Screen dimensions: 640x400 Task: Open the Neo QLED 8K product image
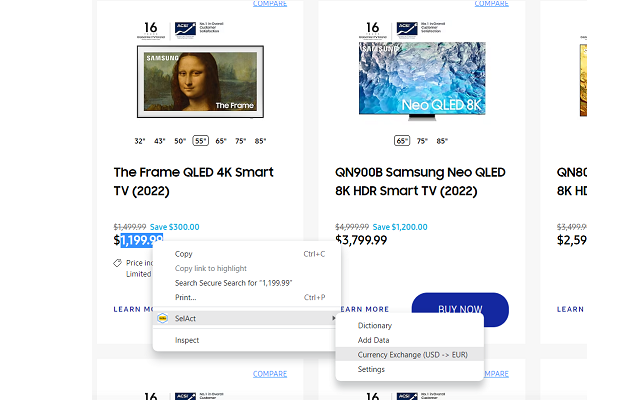point(422,81)
